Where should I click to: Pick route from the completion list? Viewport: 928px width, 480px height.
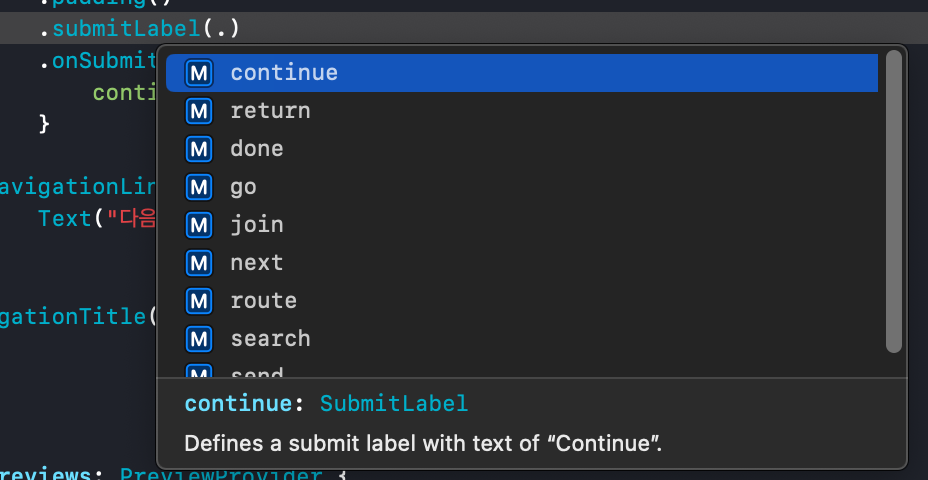click(x=521, y=300)
